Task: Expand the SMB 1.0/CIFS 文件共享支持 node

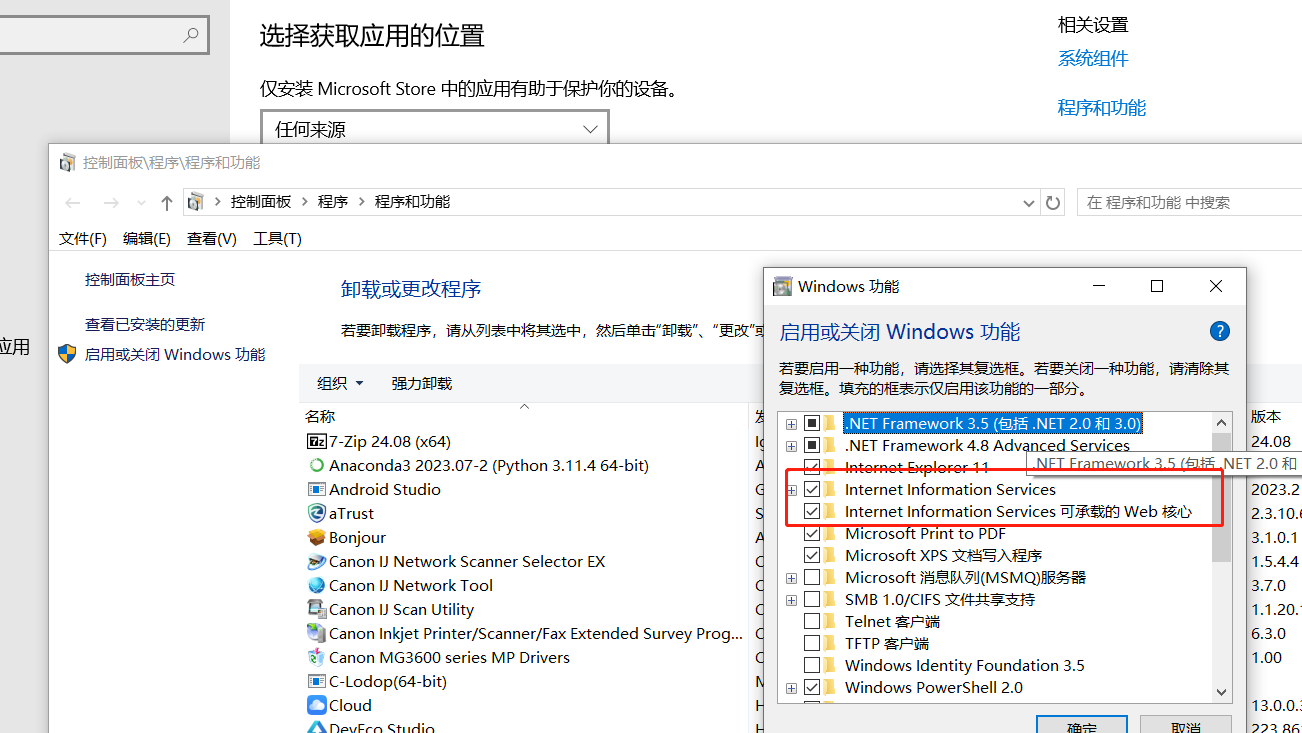Action: pyautogui.click(x=792, y=600)
